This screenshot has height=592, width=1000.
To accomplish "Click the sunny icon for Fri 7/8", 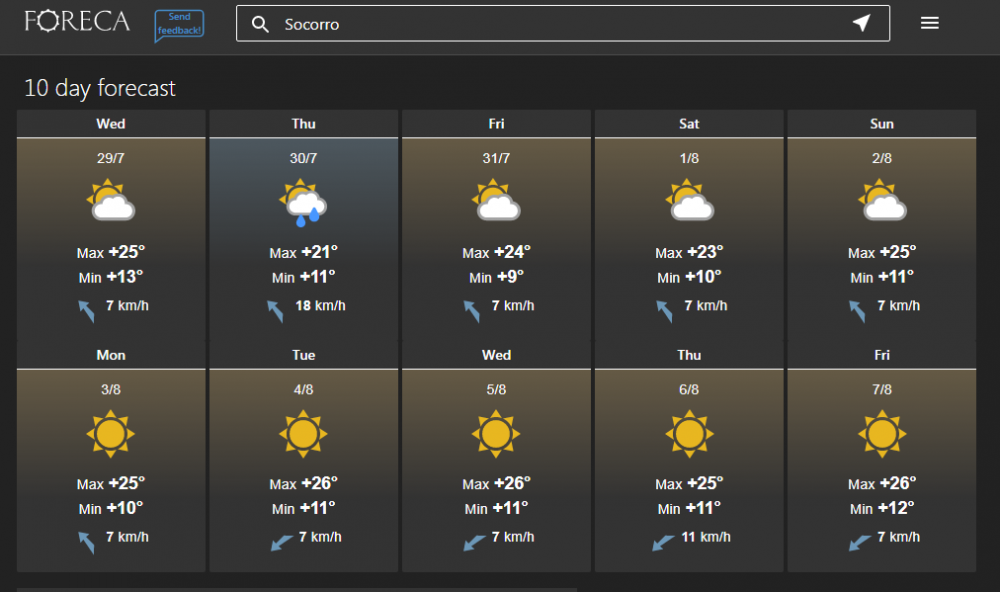I will point(882,434).
